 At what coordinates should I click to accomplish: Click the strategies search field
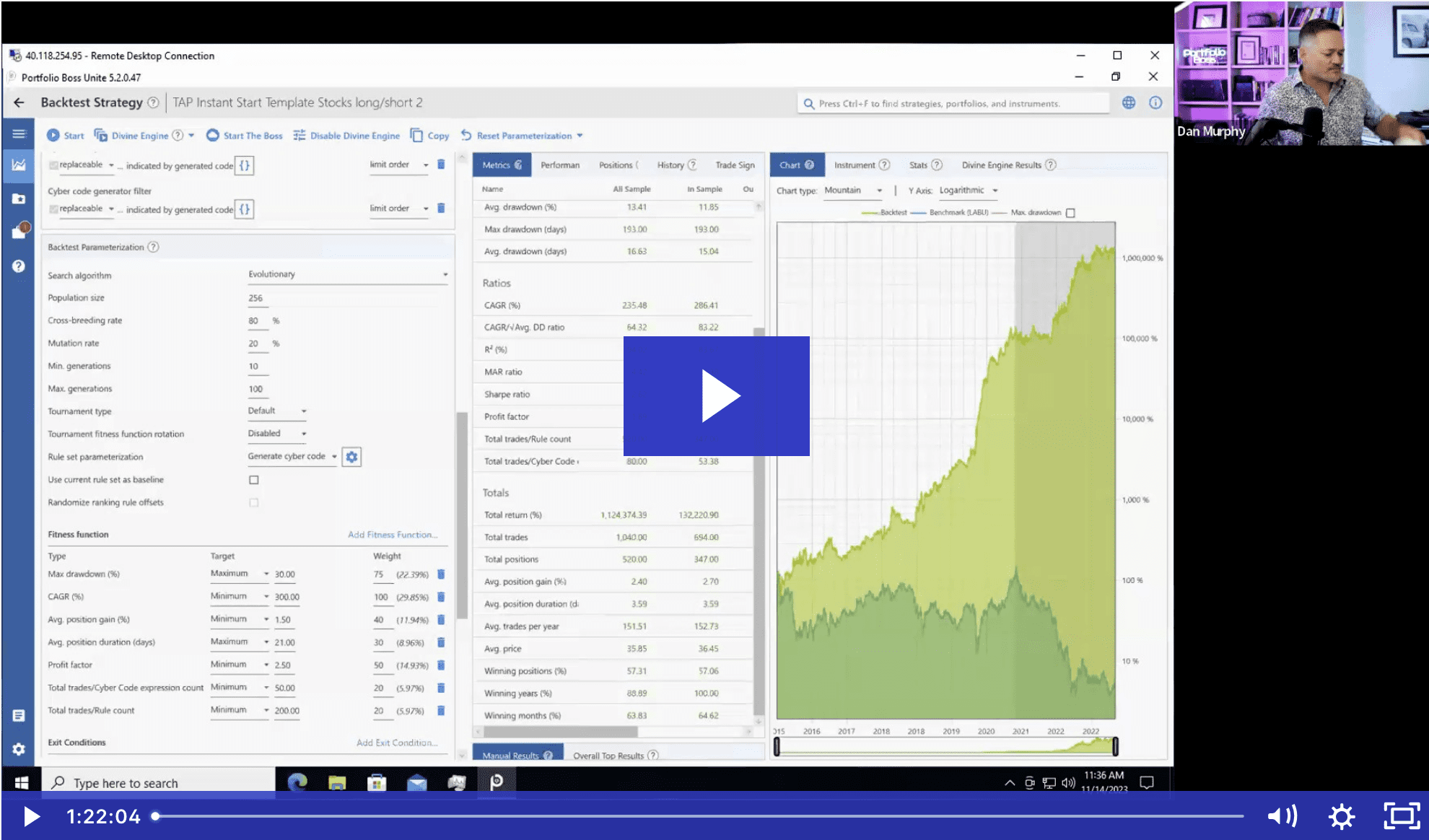coord(953,103)
